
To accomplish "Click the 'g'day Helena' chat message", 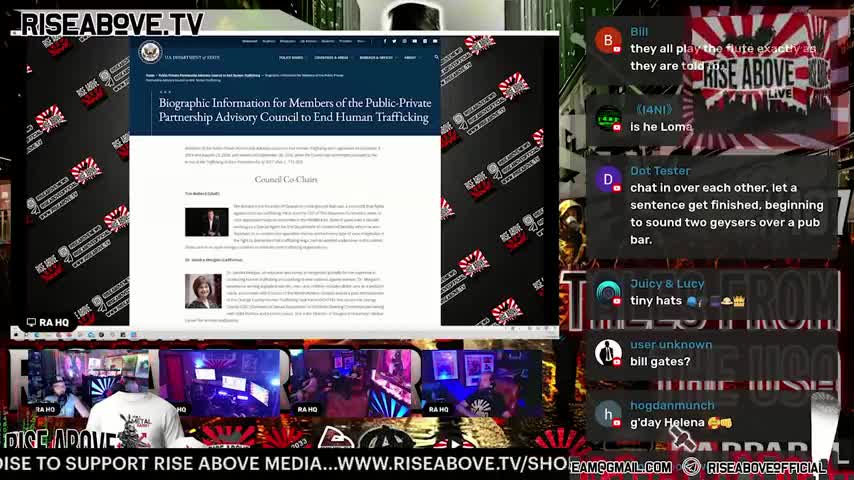I will point(681,422).
